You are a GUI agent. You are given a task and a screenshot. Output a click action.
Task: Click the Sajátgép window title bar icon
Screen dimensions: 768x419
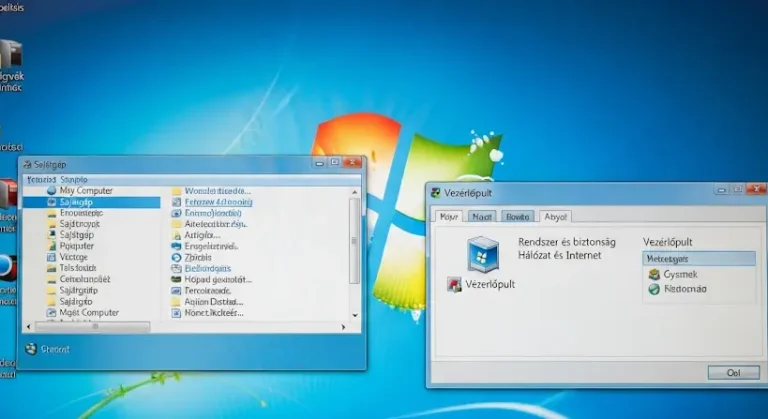(27, 165)
